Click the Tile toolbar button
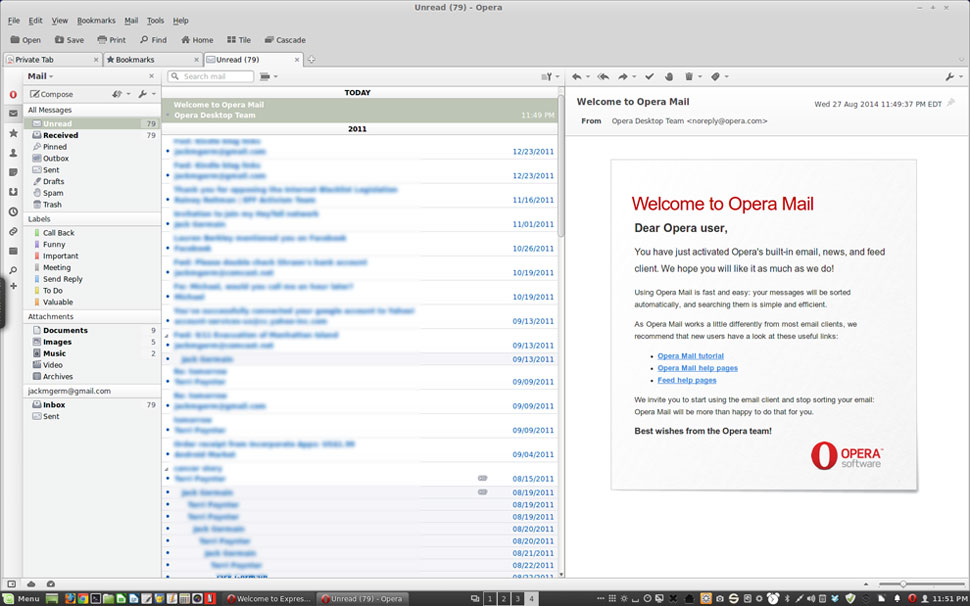 [239, 40]
